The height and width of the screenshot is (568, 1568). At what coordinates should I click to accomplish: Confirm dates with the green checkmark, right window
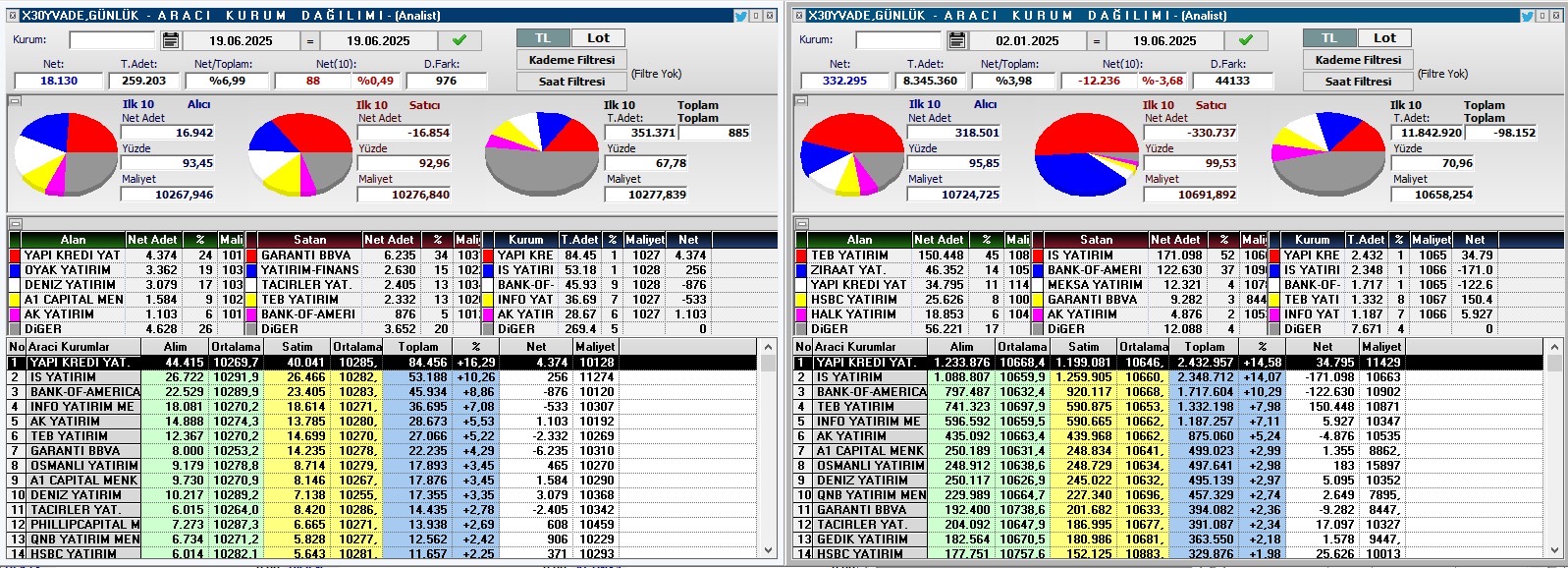pyautogui.click(x=1246, y=40)
